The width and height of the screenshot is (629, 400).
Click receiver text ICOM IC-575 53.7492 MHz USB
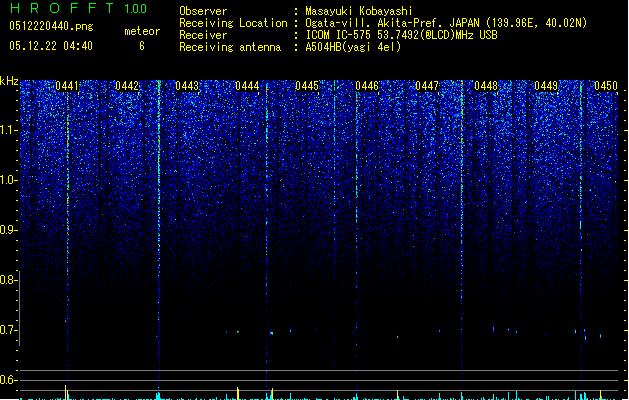401,35
